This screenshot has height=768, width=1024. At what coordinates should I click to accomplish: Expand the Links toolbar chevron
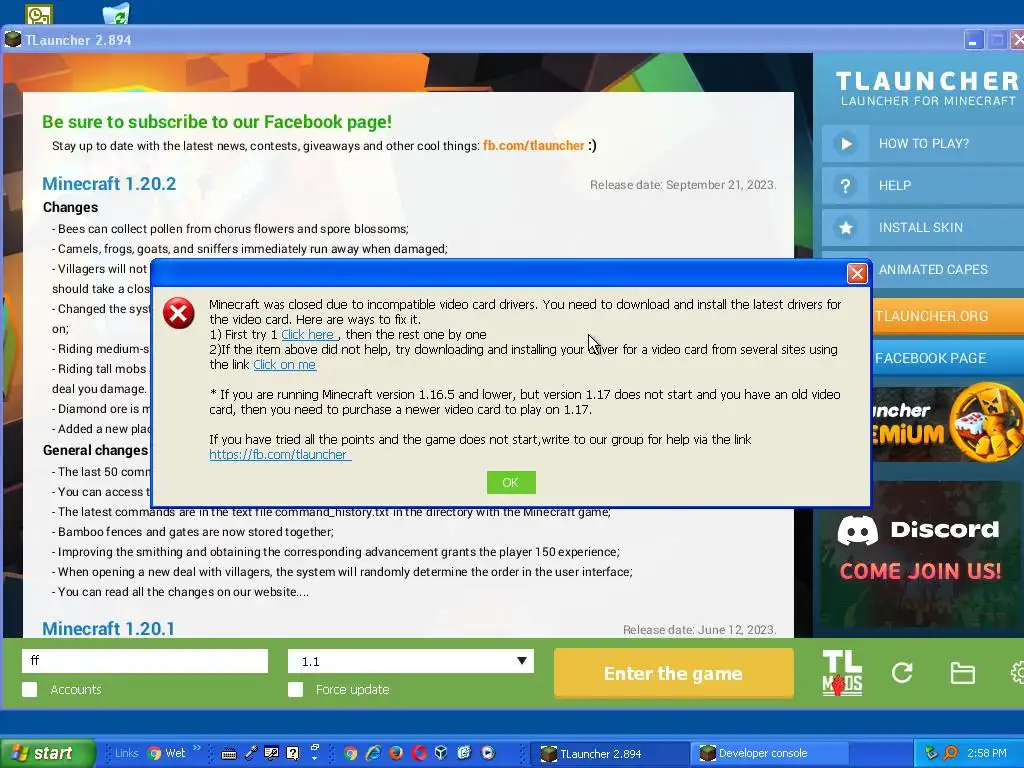[197, 748]
